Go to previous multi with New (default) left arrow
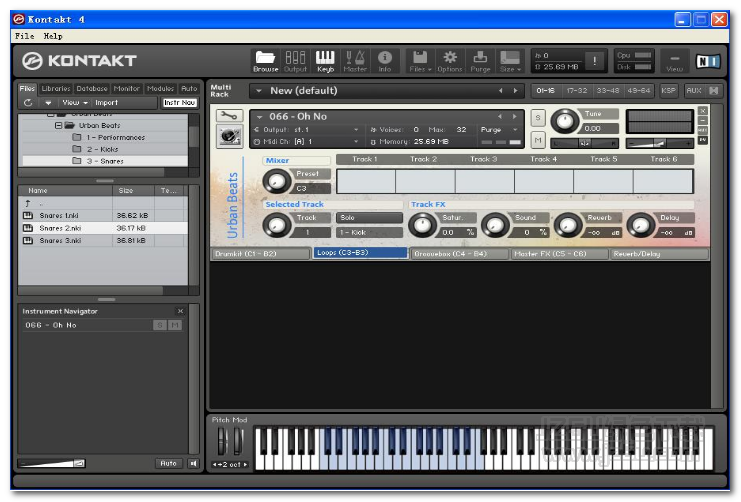Screen dimensions: 741x502 [x=500, y=91]
